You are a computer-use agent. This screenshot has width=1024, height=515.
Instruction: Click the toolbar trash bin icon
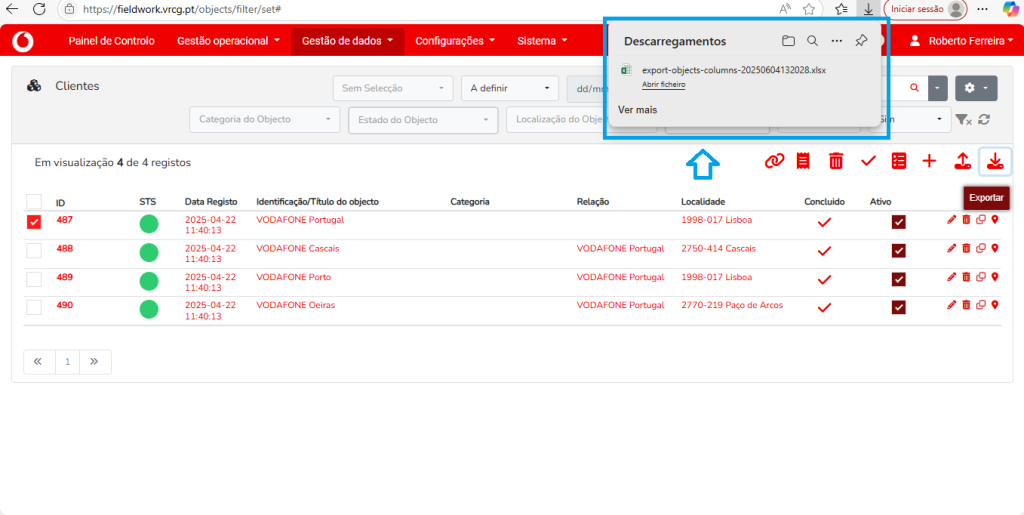pos(836,161)
